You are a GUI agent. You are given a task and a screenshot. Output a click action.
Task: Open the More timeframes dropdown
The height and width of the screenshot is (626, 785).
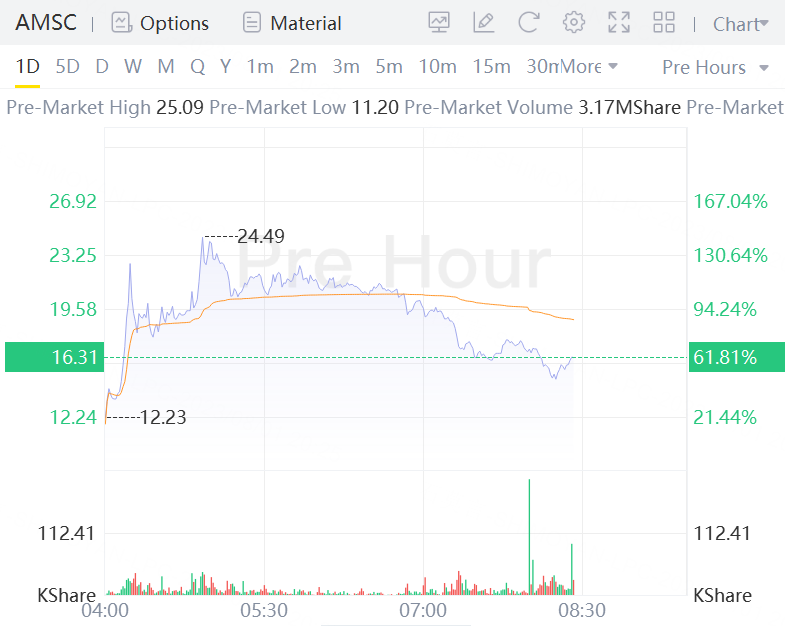[589, 66]
